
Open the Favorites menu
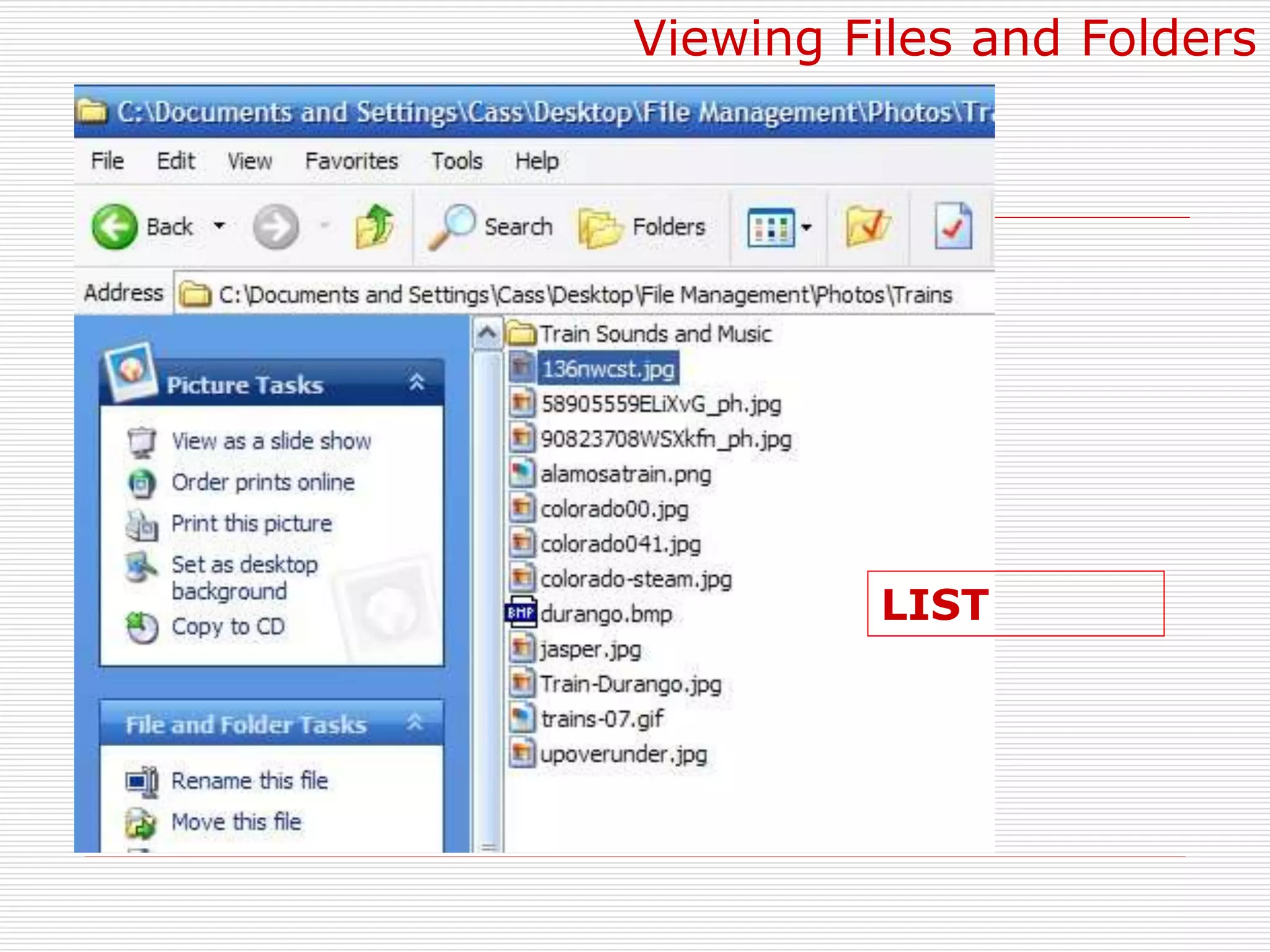click(352, 161)
